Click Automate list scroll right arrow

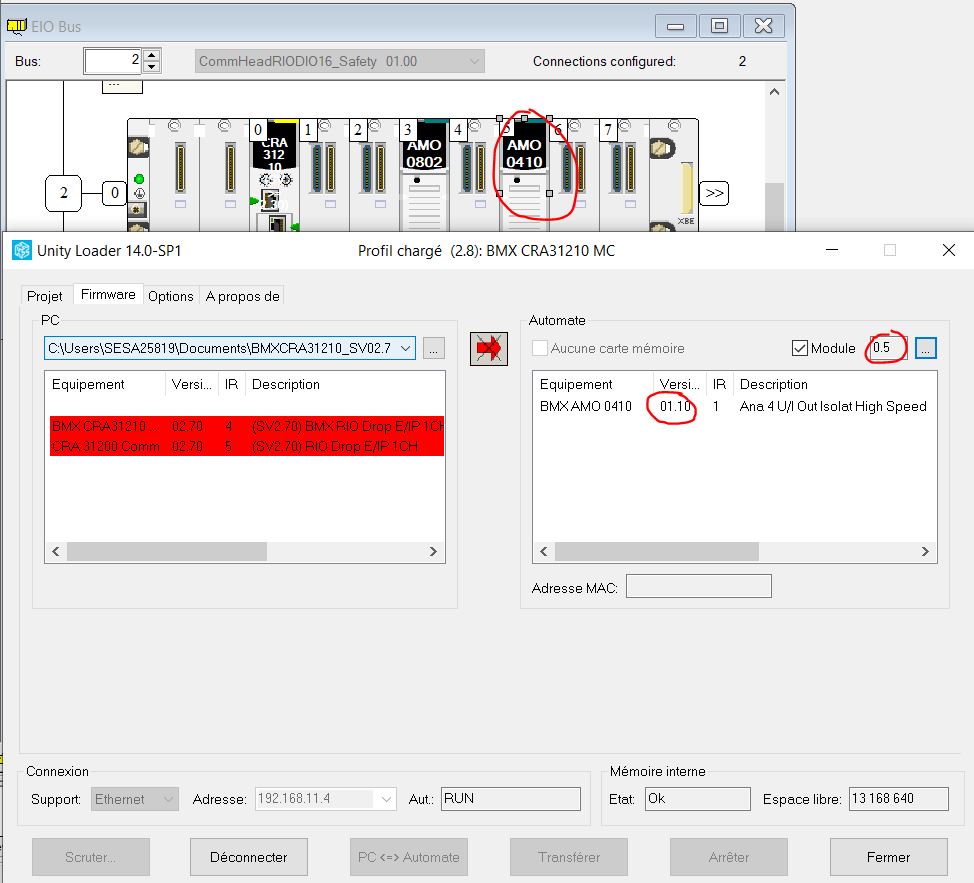pyautogui.click(x=925, y=551)
